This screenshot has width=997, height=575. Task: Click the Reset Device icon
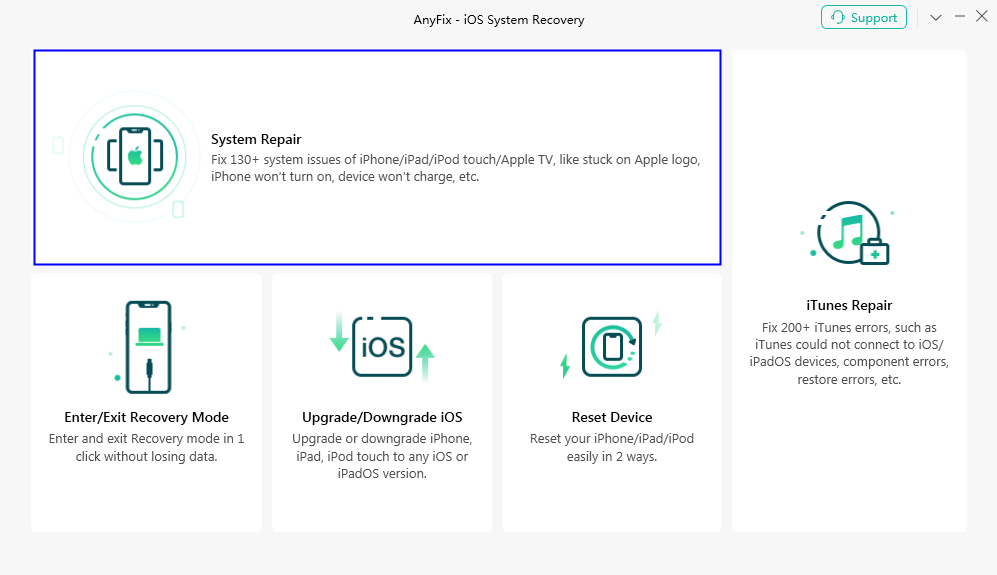point(612,347)
